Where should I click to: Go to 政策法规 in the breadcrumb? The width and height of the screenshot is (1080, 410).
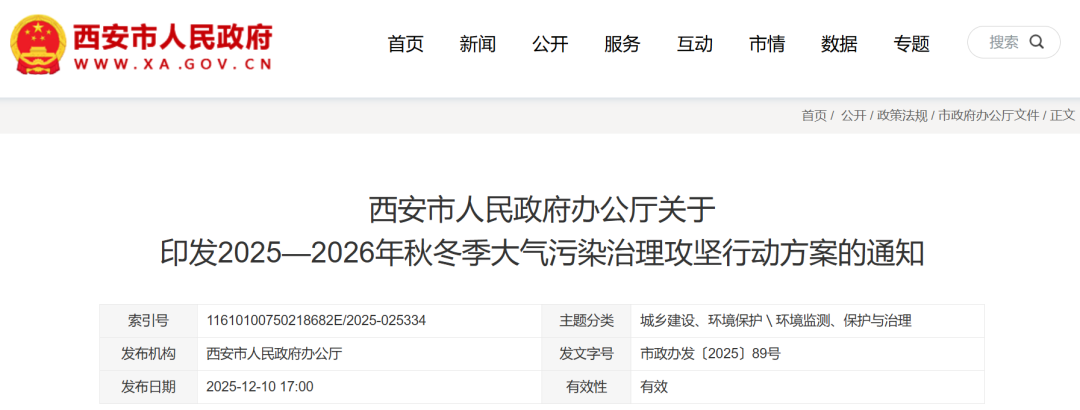(x=902, y=116)
